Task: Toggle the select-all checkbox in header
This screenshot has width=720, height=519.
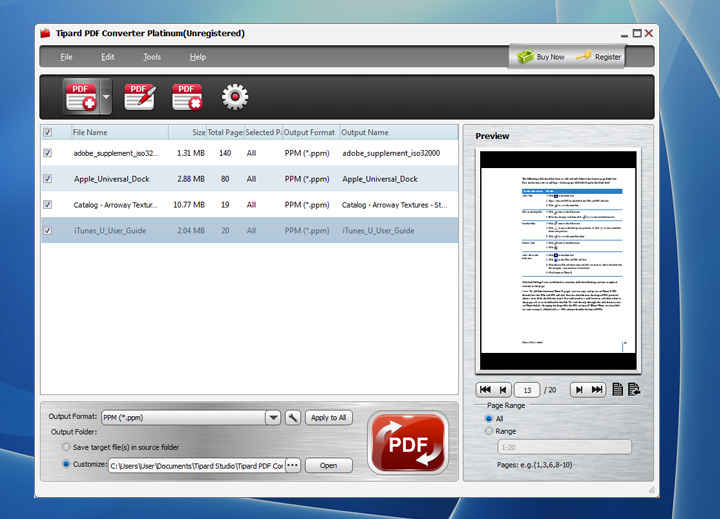Action: pos(48,132)
